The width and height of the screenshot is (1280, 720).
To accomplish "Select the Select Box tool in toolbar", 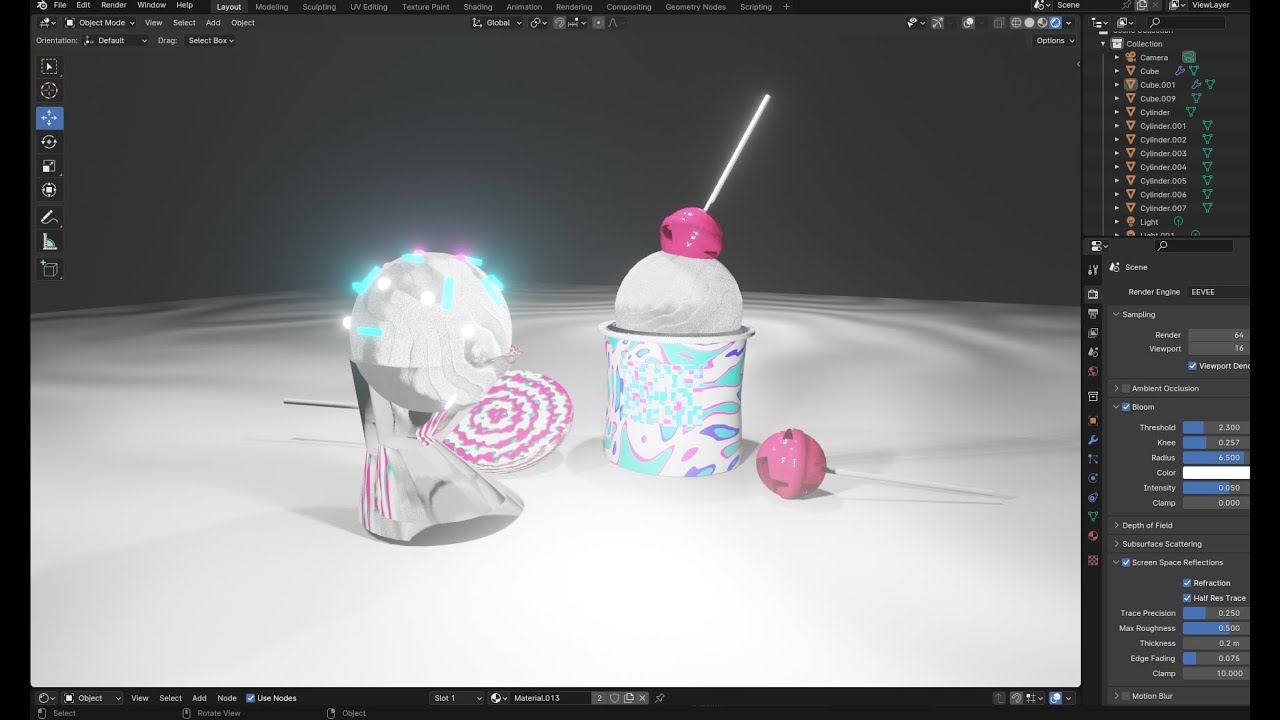I will pyautogui.click(x=49, y=67).
